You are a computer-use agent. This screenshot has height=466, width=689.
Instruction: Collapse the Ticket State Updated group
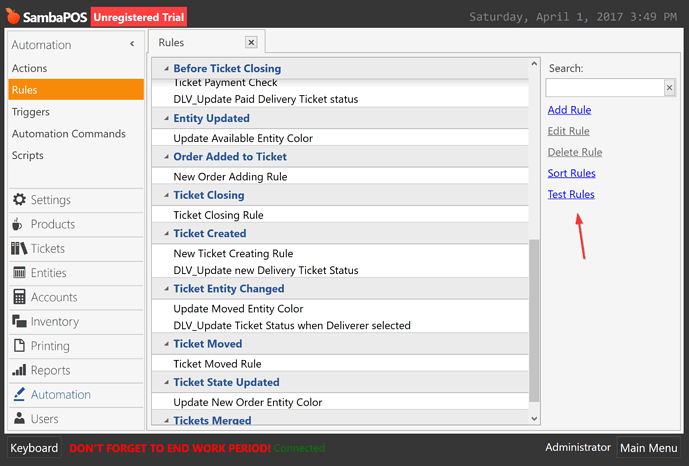point(167,383)
